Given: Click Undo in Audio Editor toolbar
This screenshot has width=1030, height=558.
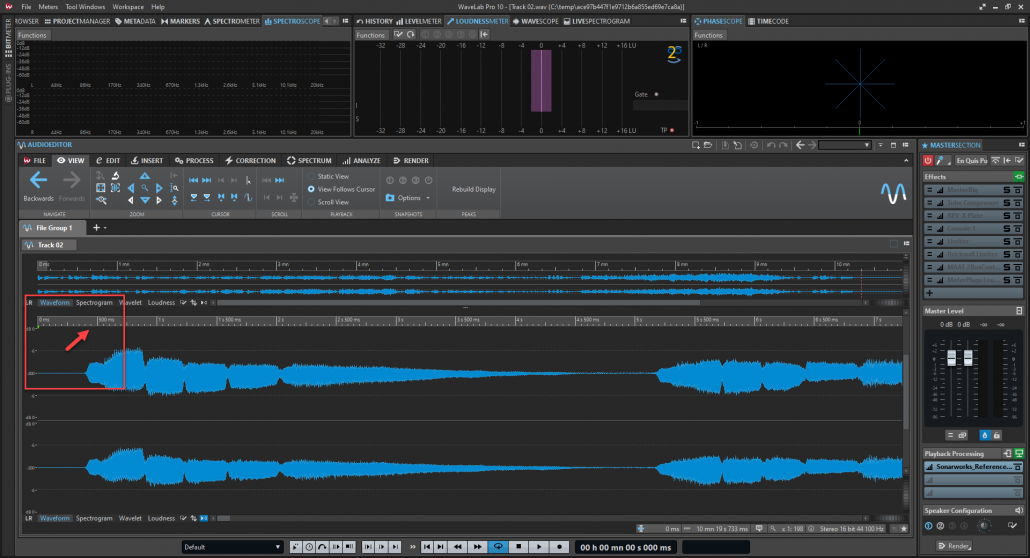Looking at the screenshot, I should coord(771,145).
